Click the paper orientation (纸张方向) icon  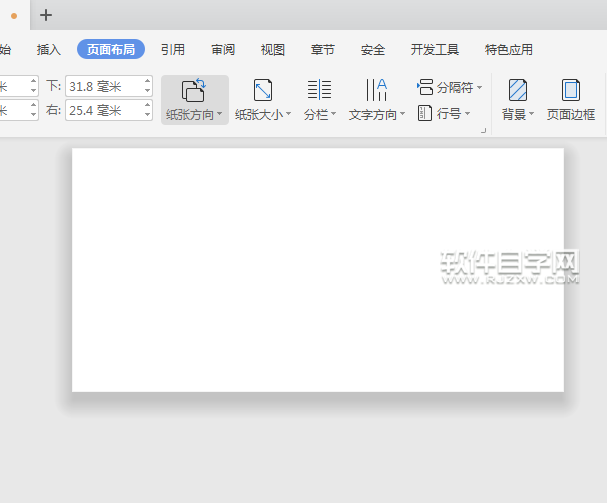[194, 90]
